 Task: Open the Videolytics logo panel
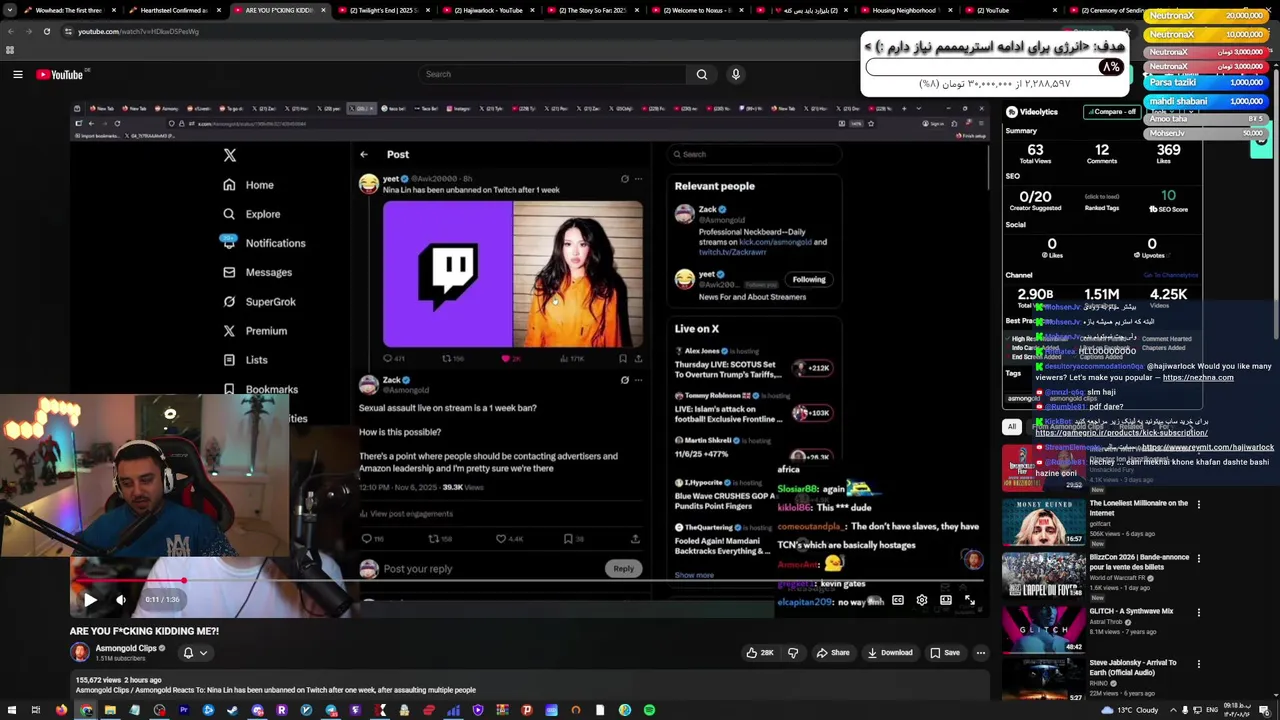[1032, 112]
